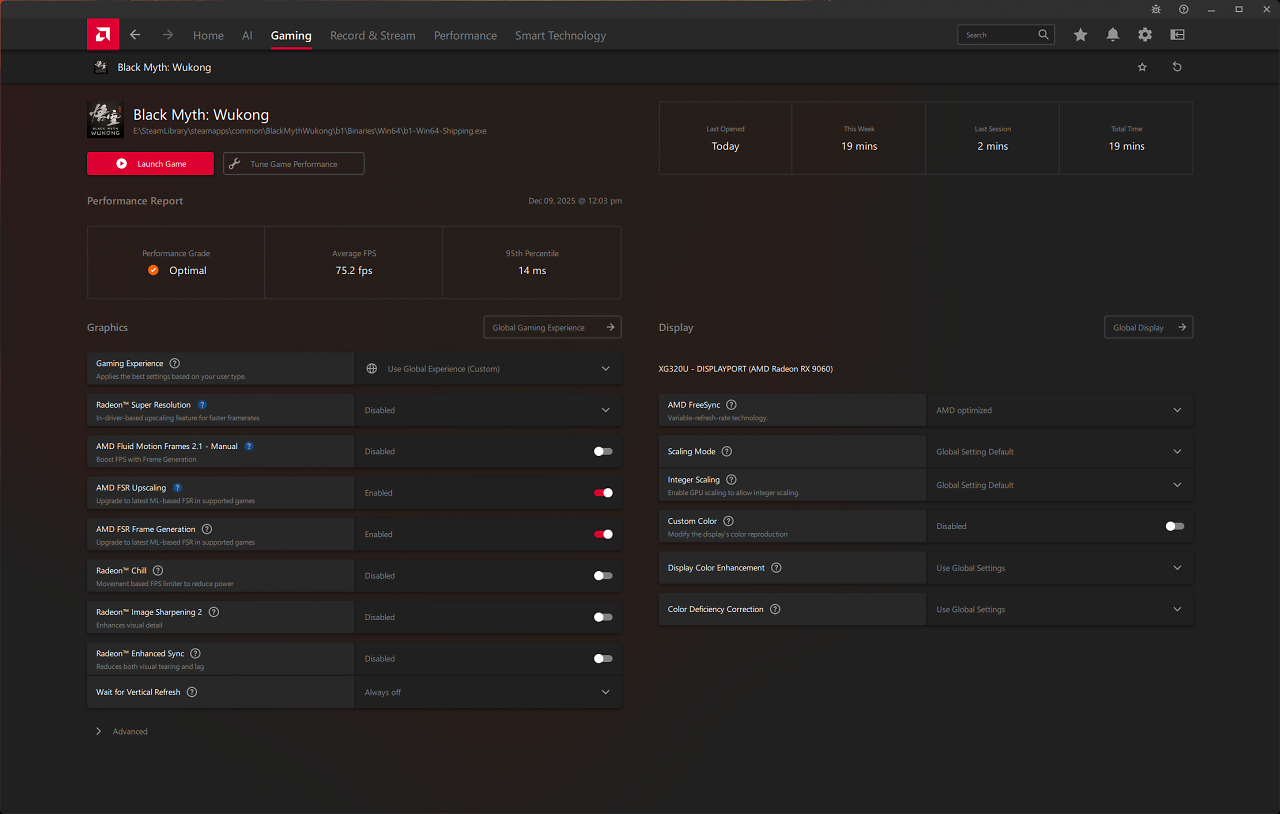Show help for Wait for Vertical Refresh
Image resolution: width=1280 pixels, height=814 pixels.
(192, 692)
